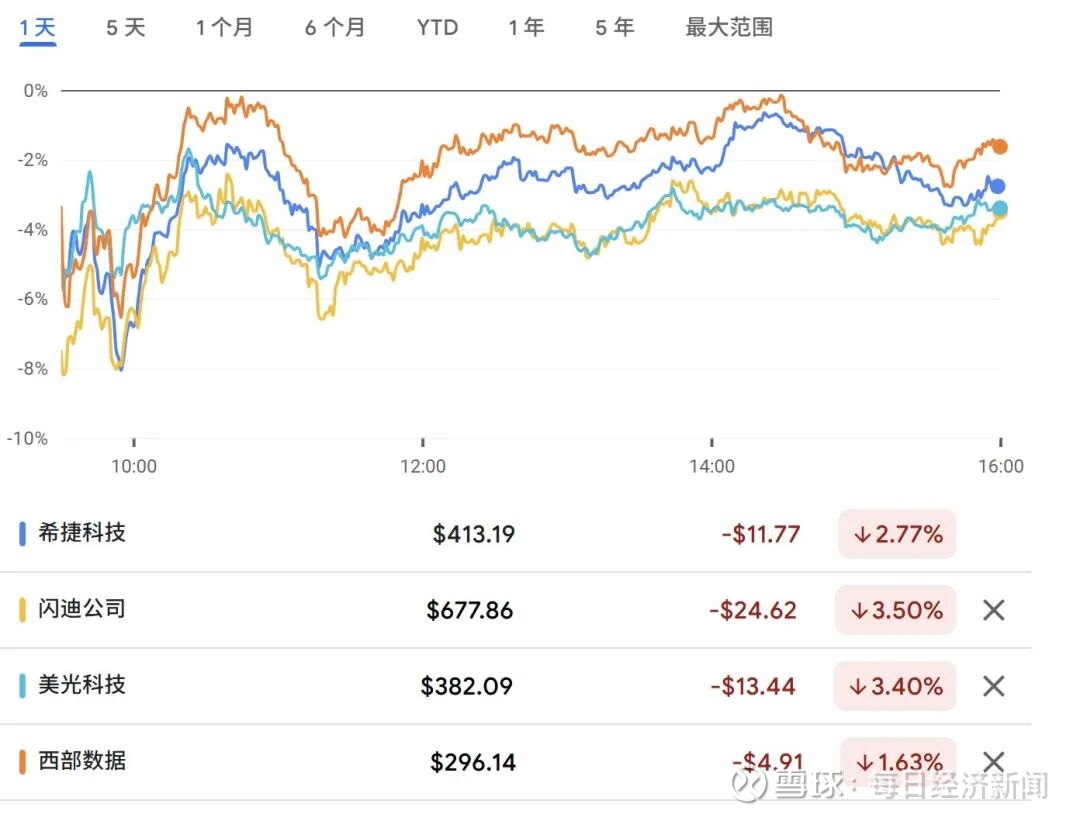Remove 闪迪公司 from comparison
1080x818 pixels.
click(x=993, y=610)
